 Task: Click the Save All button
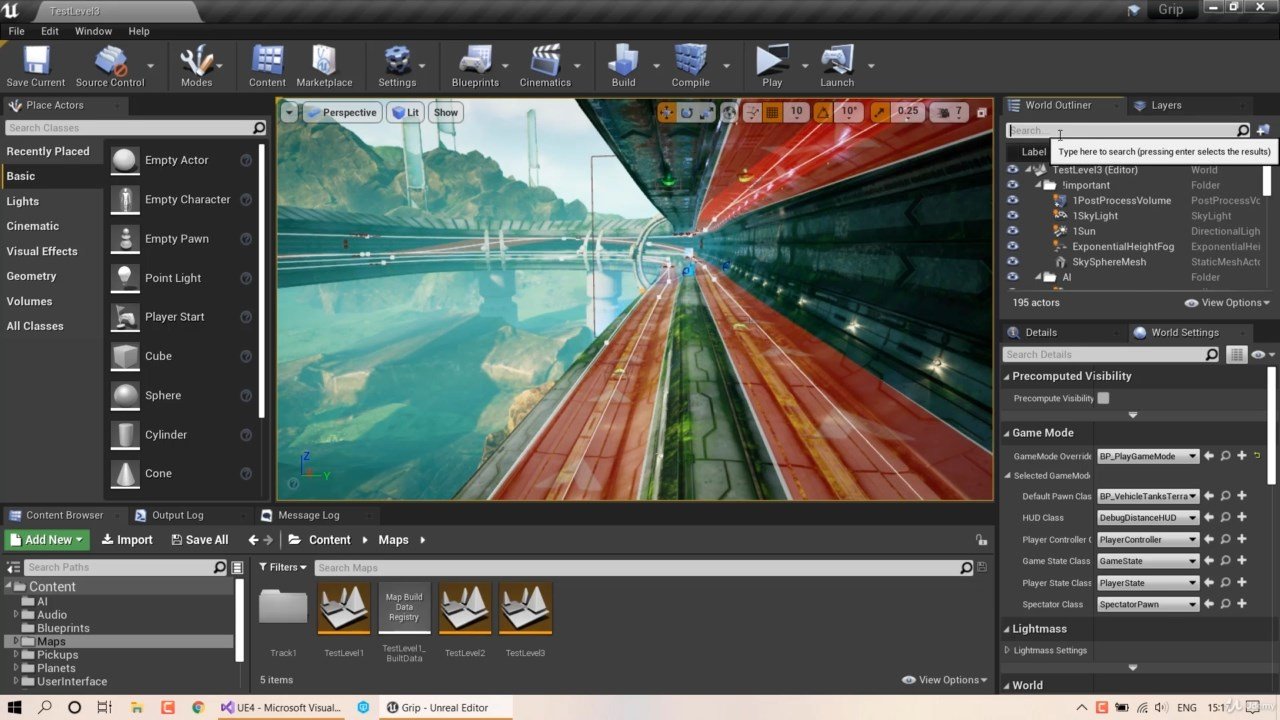[x=199, y=540]
